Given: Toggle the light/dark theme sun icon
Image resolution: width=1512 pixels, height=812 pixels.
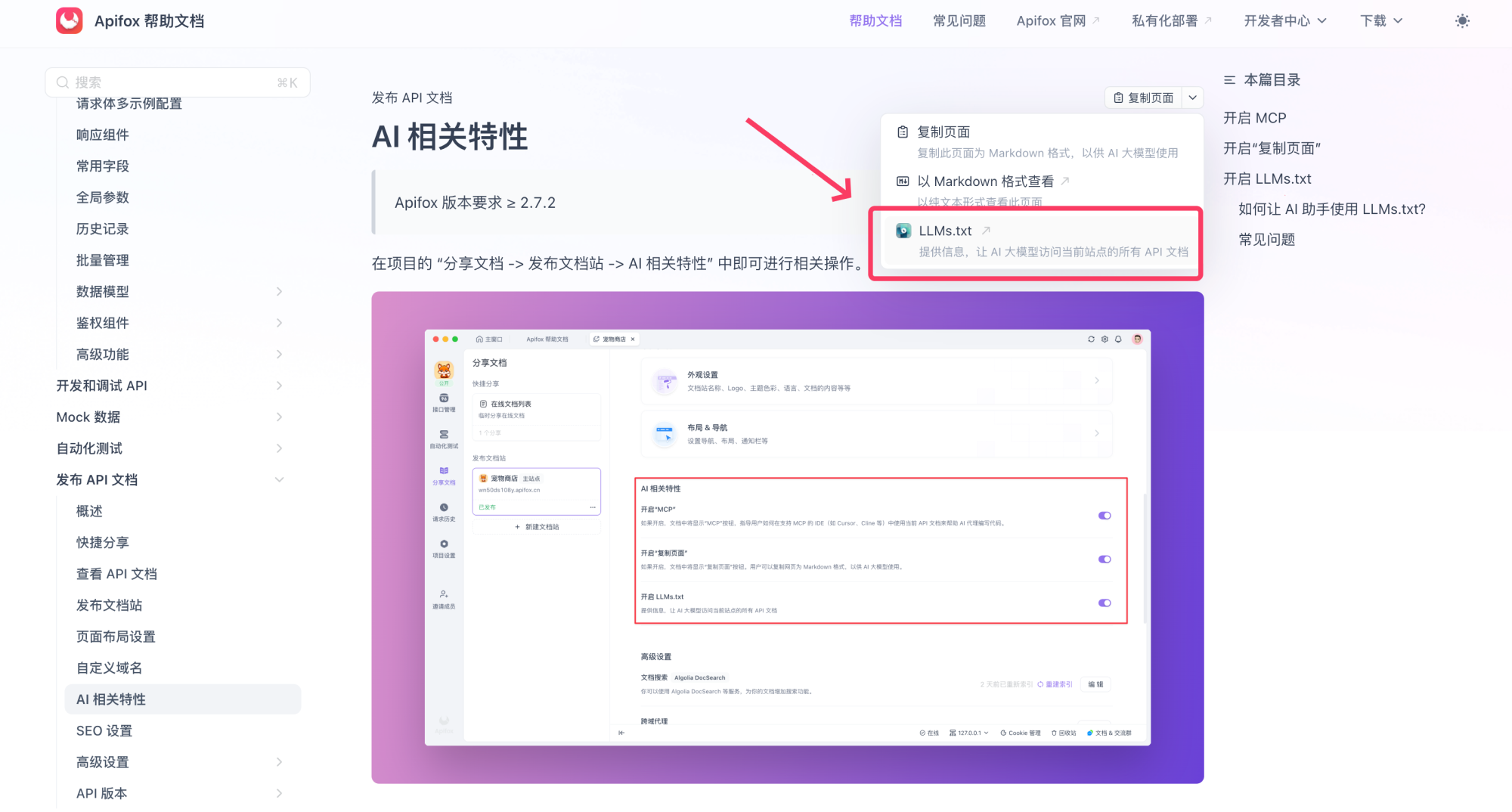Looking at the screenshot, I should (x=1462, y=21).
